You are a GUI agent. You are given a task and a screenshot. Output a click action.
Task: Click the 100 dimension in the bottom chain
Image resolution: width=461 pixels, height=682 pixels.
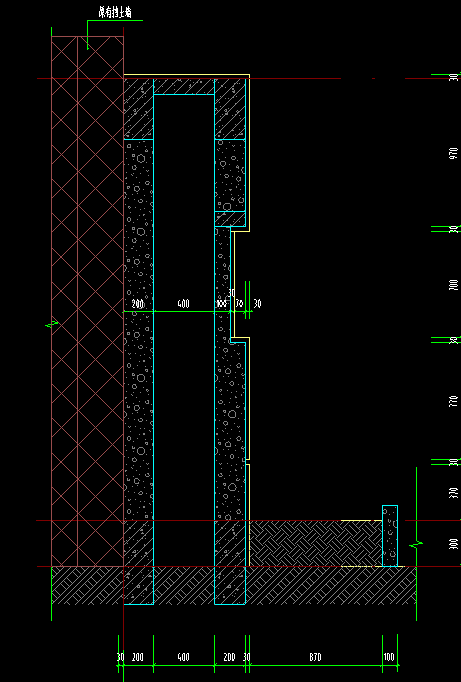pyautogui.click(x=390, y=657)
